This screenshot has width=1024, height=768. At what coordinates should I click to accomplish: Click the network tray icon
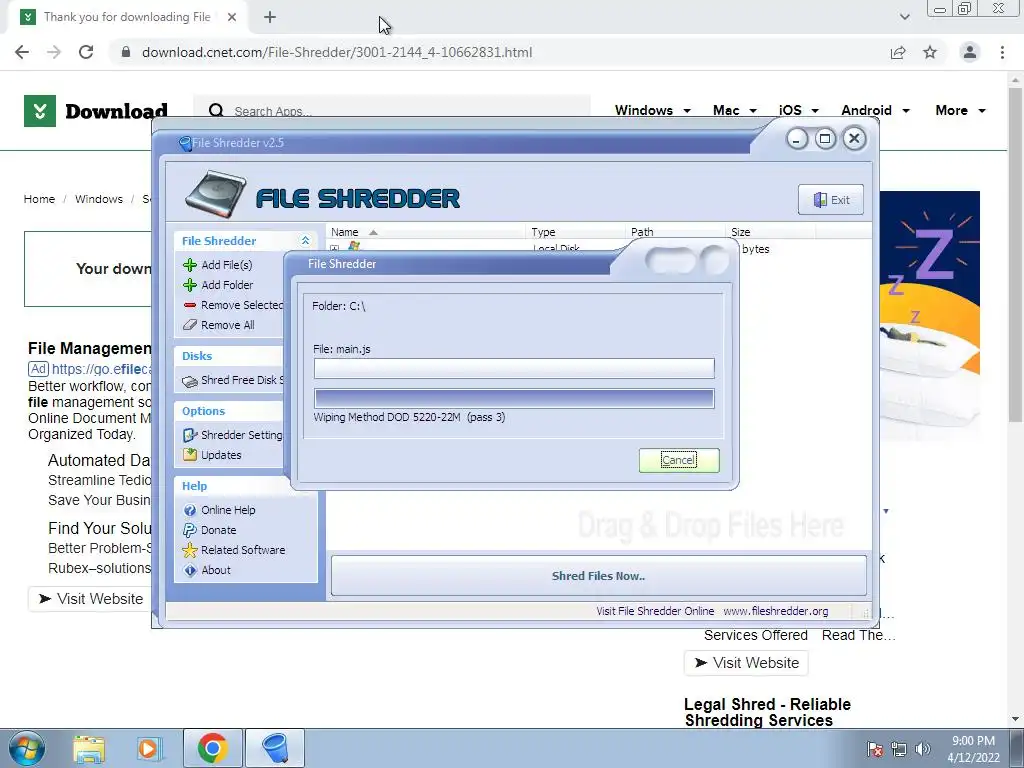click(x=899, y=749)
